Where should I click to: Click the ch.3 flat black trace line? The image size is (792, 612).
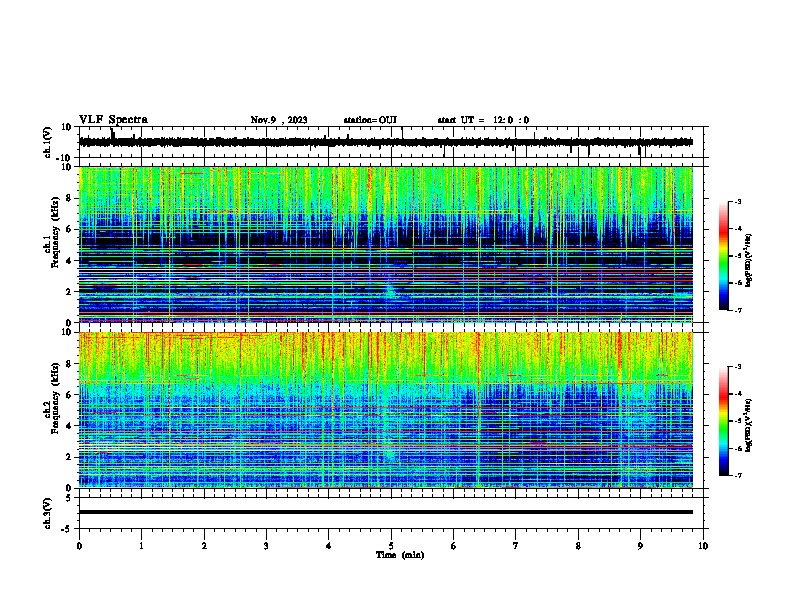coord(386,512)
